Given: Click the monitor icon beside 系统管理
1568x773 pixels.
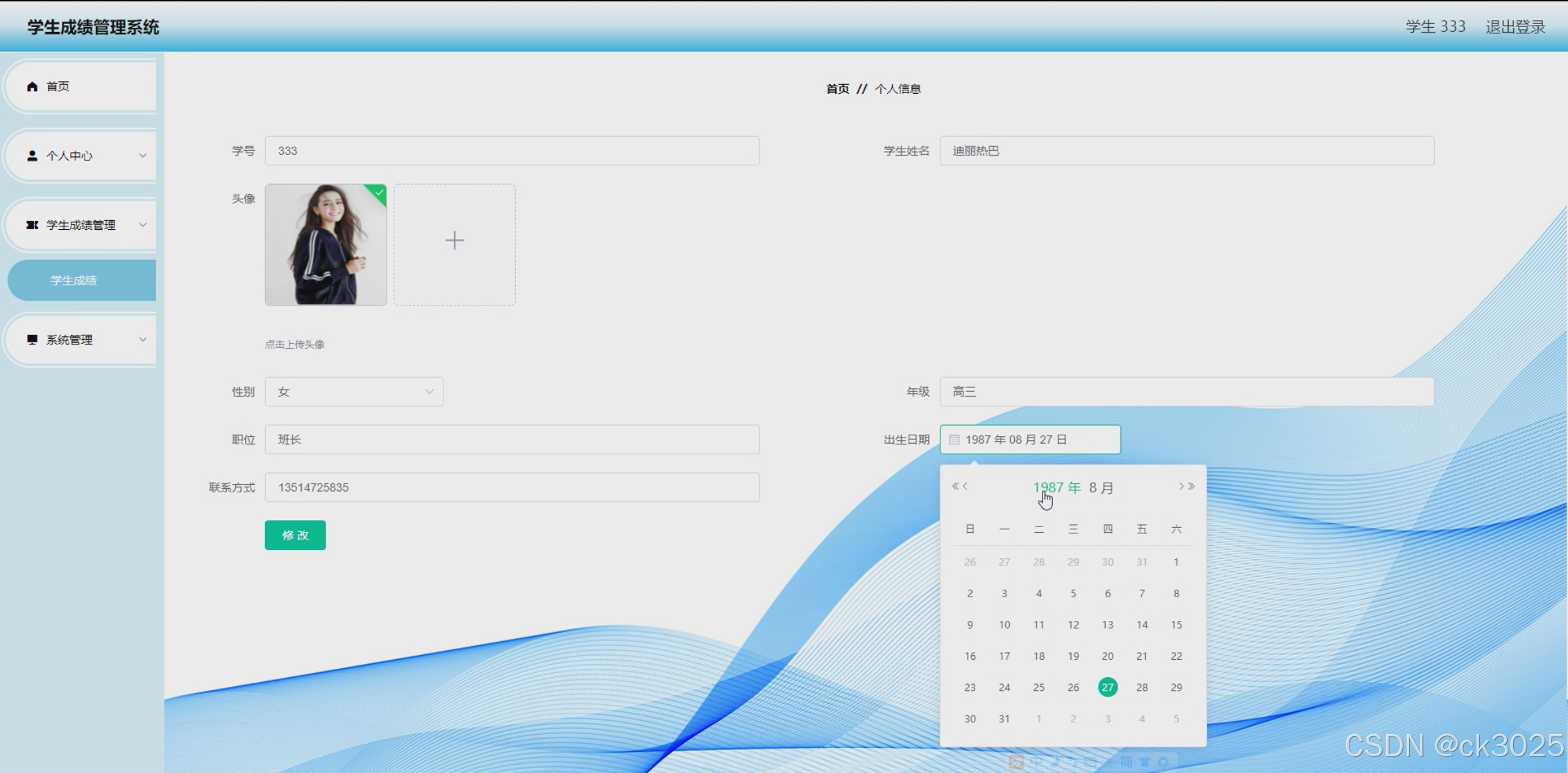Looking at the screenshot, I should 32,340.
